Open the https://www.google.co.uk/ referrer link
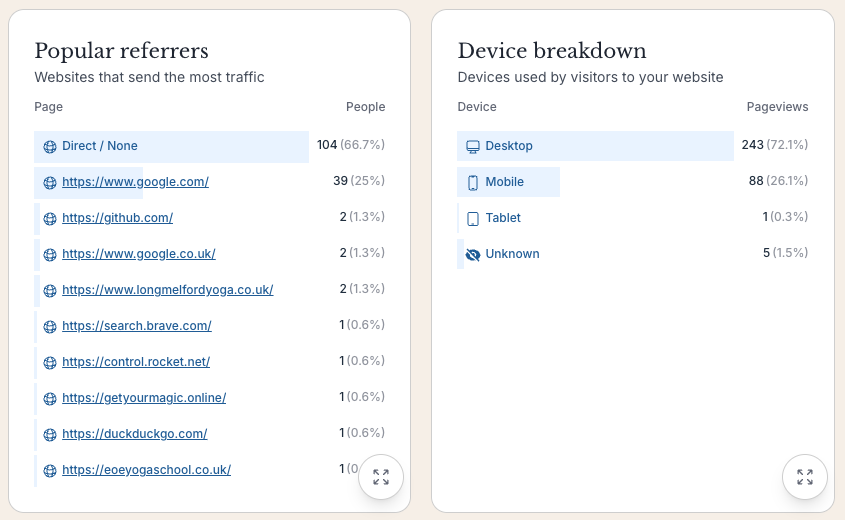Viewport: 845px width, 520px height. click(138, 254)
